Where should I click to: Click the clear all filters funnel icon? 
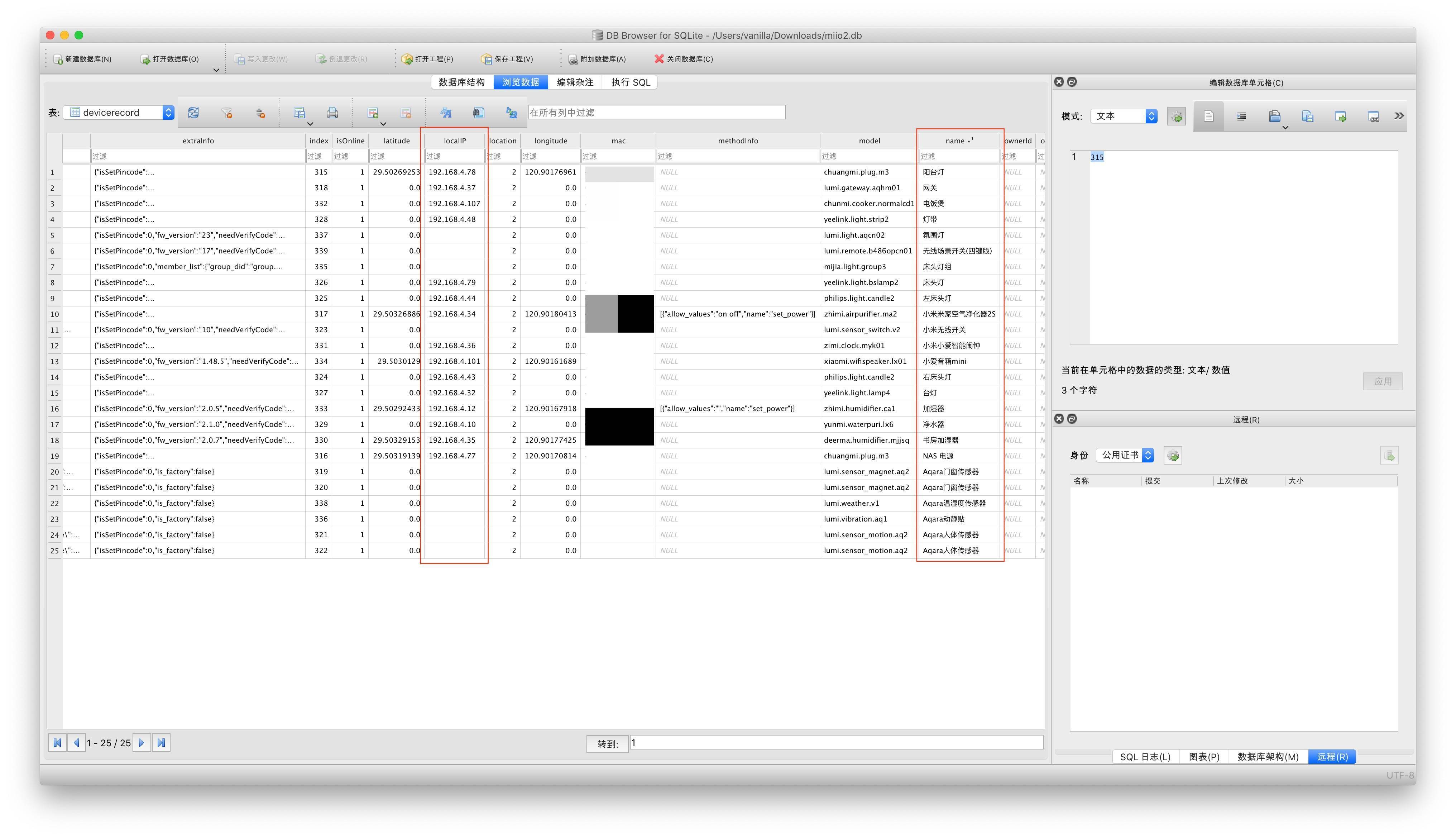(227, 113)
